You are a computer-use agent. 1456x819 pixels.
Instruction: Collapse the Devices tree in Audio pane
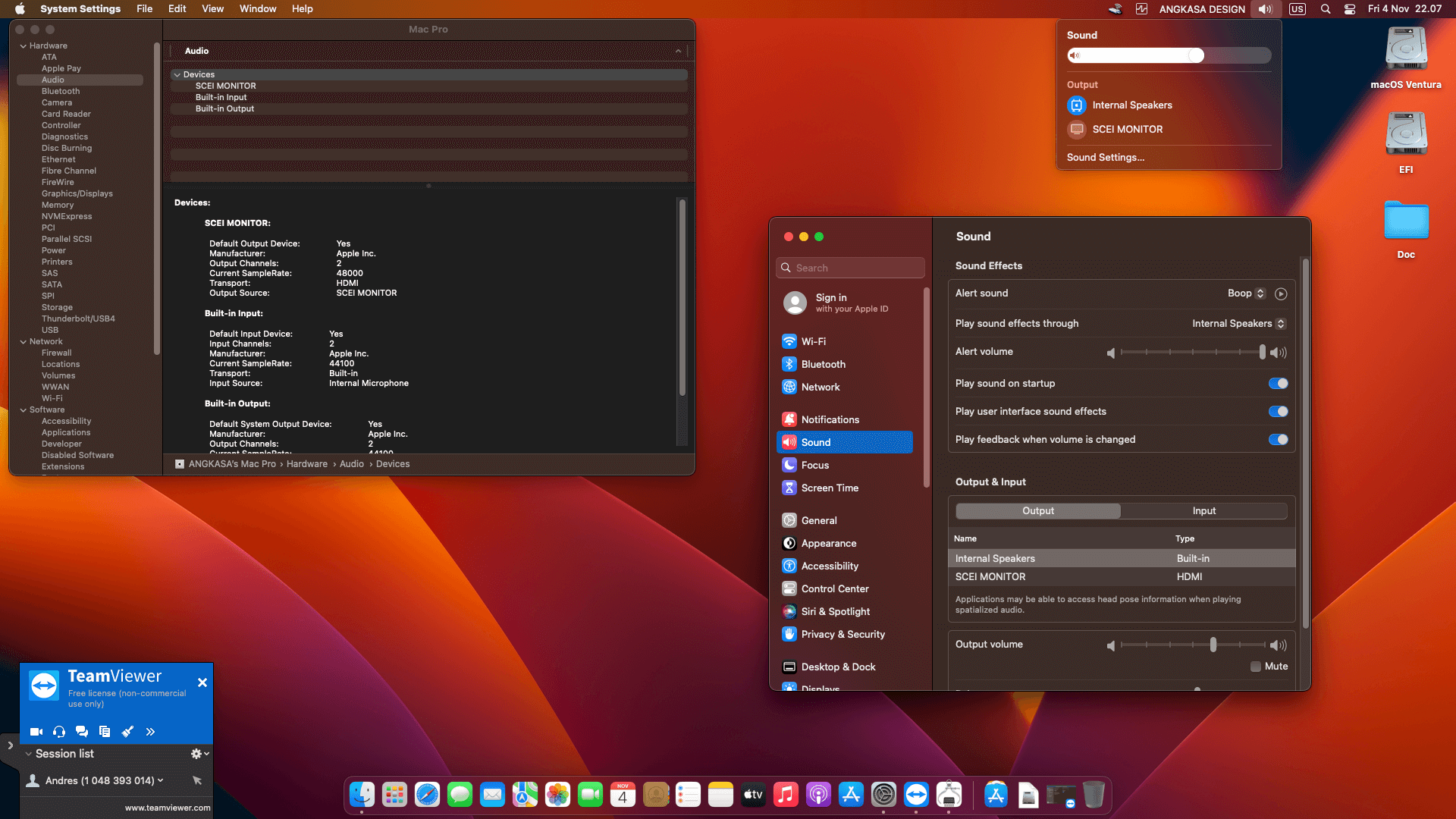click(x=177, y=75)
